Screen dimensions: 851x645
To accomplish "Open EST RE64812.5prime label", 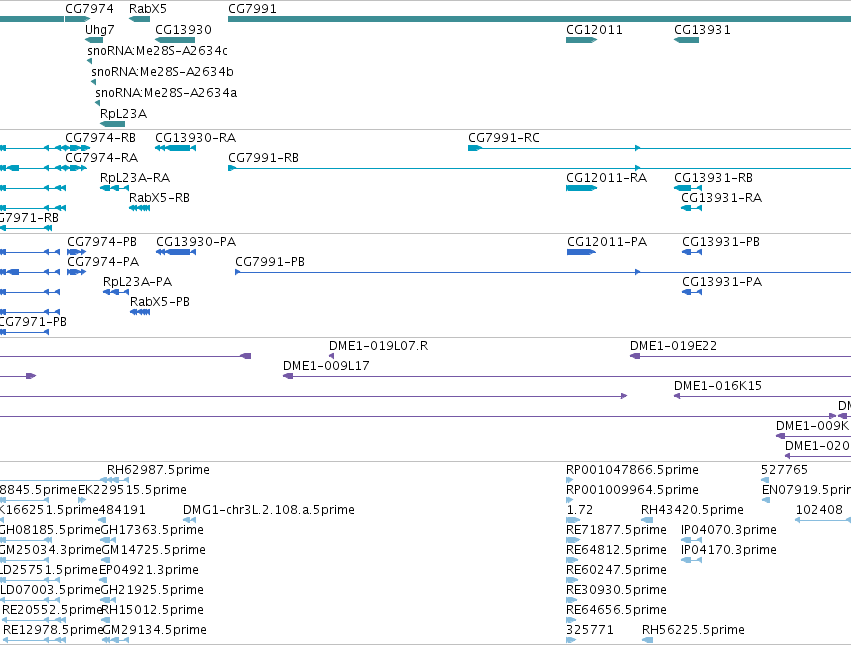I will coord(616,550).
